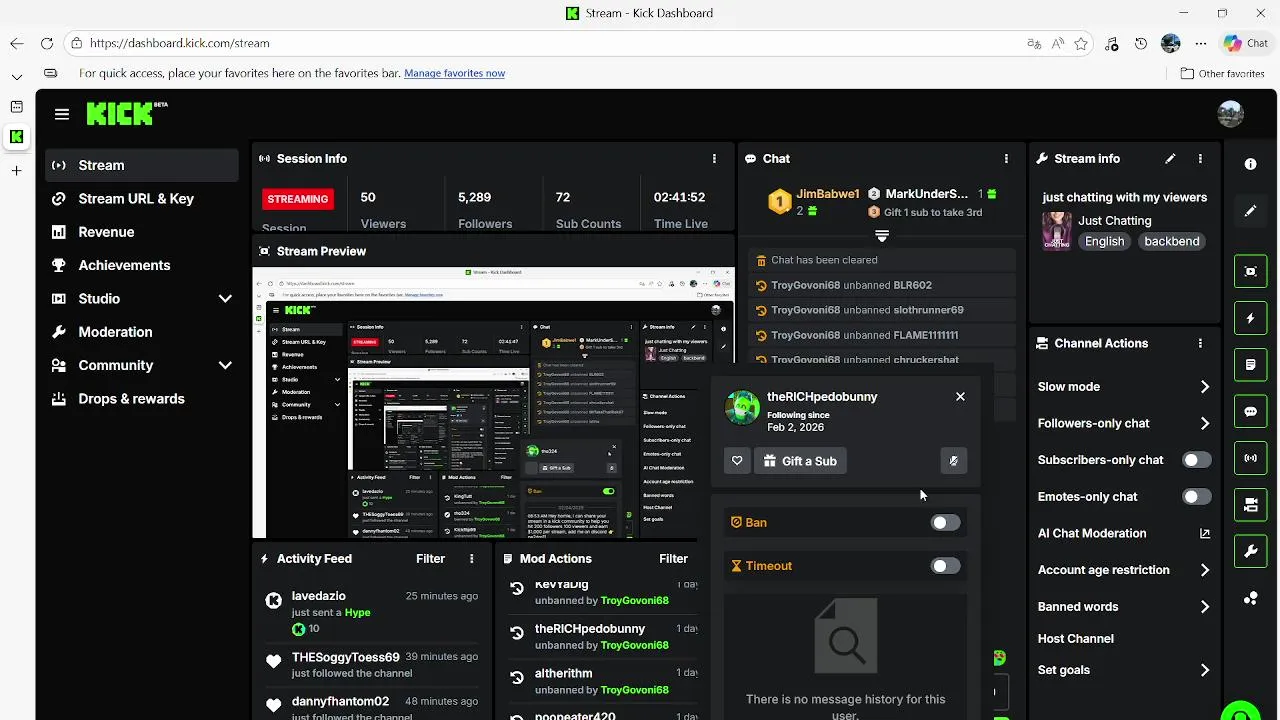The image size is (1280, 720).
Task: Click the mute icon on the user card
Action: [x=954, y=461]
